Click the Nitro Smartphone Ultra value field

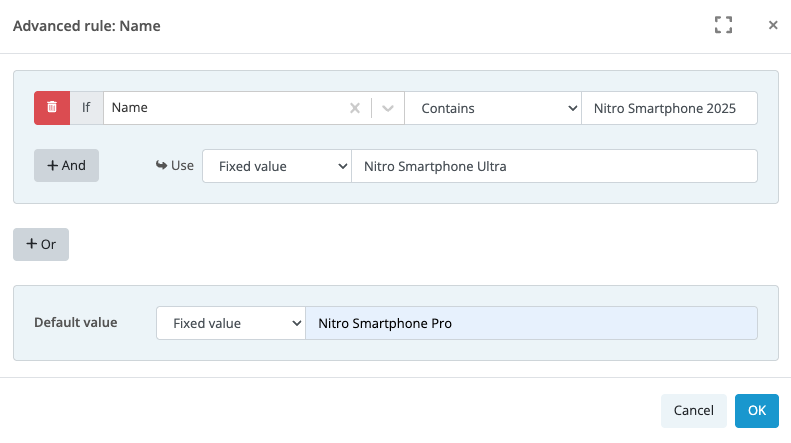(554, 166)
